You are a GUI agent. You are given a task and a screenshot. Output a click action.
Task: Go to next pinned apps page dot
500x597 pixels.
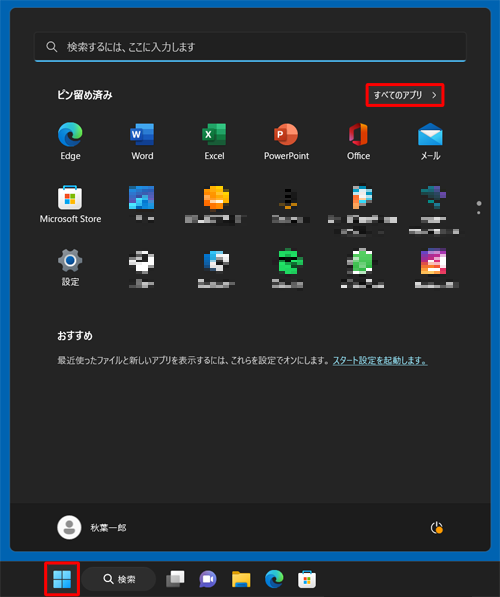pyautogui.click(x=479, y=212)
